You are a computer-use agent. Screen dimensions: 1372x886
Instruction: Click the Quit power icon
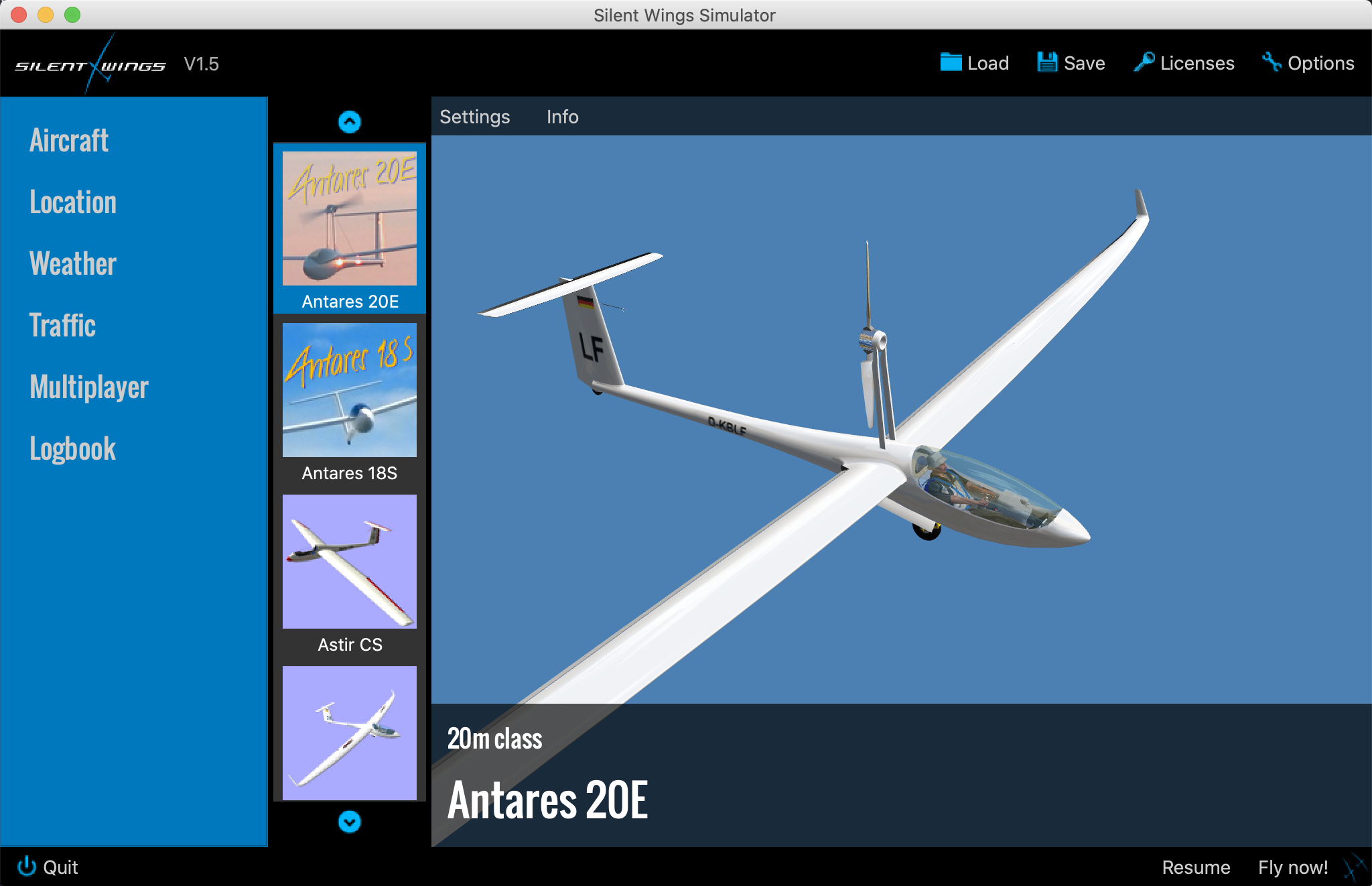[27, 866]
